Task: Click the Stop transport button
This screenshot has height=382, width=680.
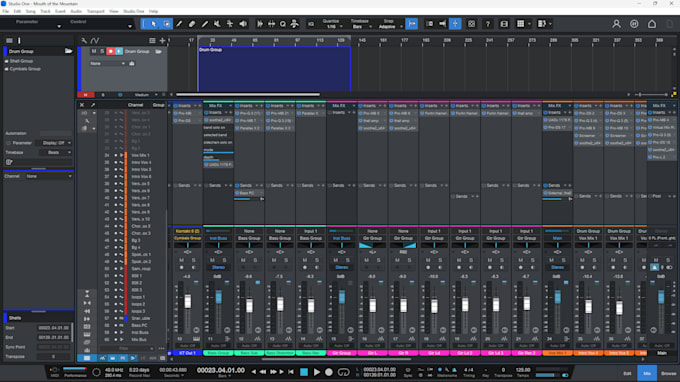Action: point(304,372)
